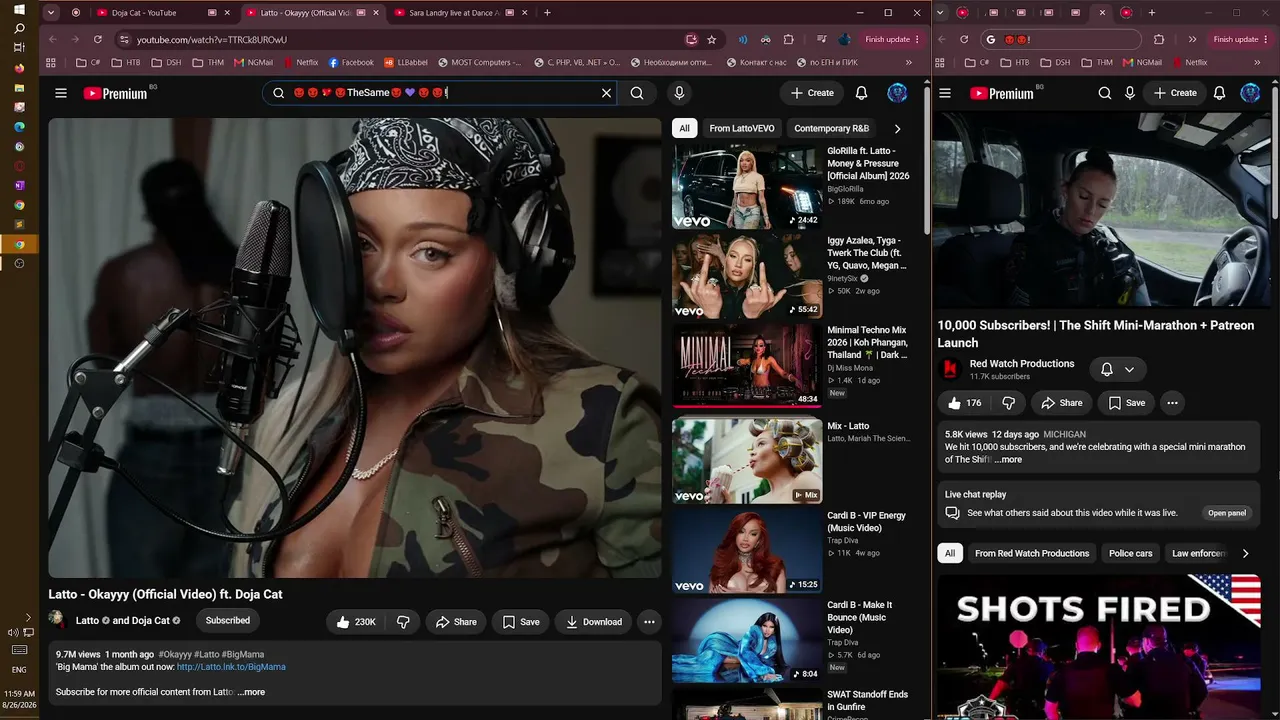The width and height of the screenshot is (1280, 720).
Task: Open notifications bell in left window
Action: pos(861,93)
